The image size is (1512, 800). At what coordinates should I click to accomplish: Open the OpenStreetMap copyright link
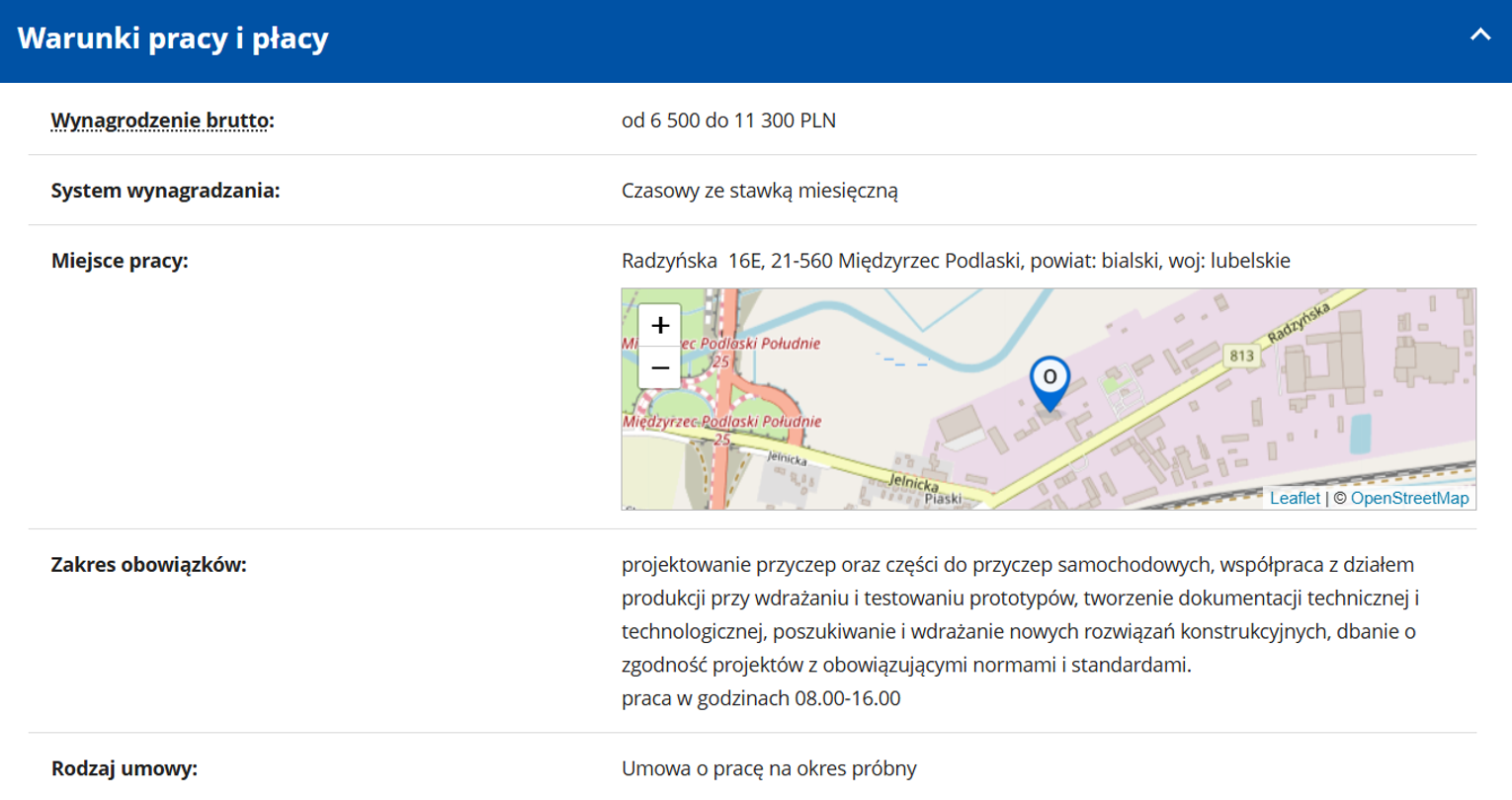click(x=1409, y=498)
